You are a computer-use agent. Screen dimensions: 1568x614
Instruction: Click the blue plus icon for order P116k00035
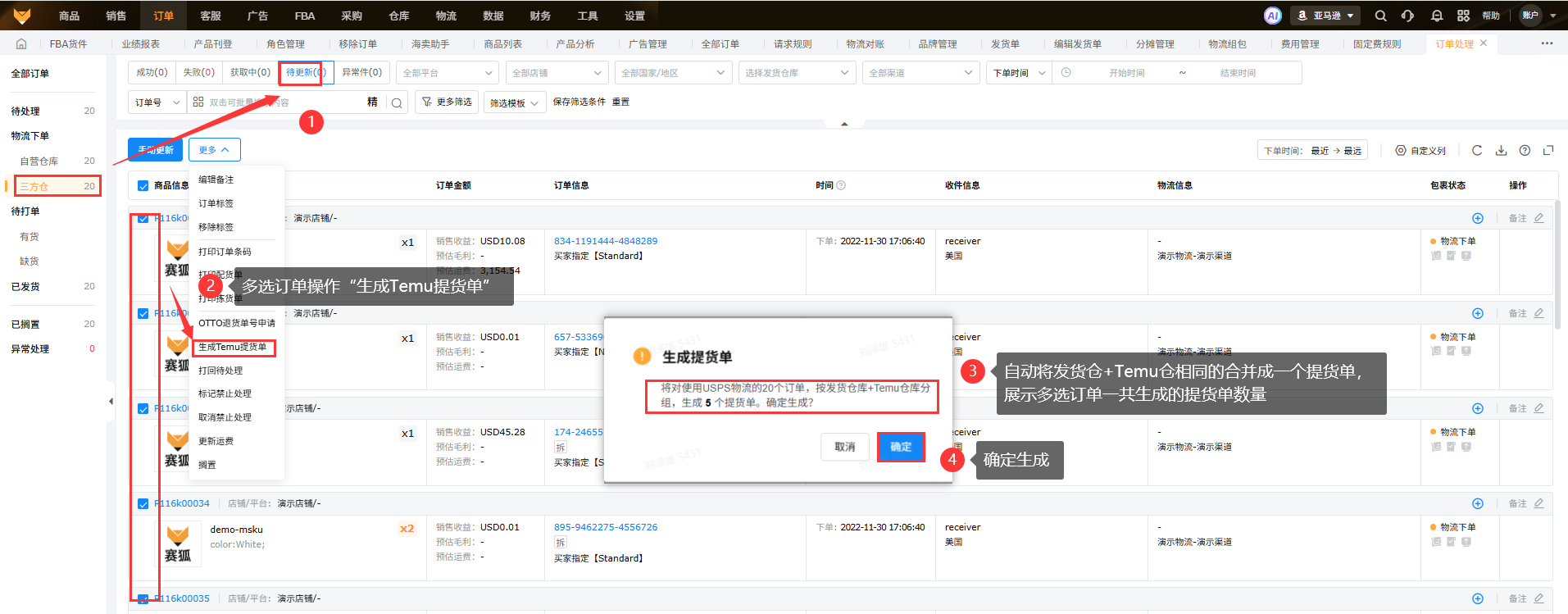1478,598
